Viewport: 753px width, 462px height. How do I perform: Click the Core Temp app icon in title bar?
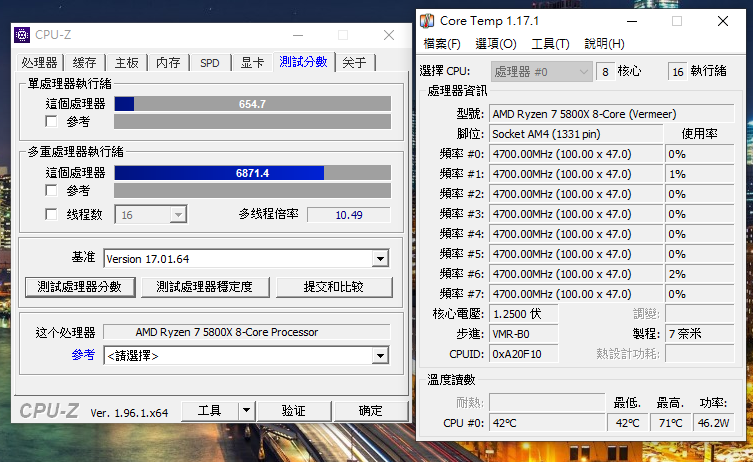427,21
